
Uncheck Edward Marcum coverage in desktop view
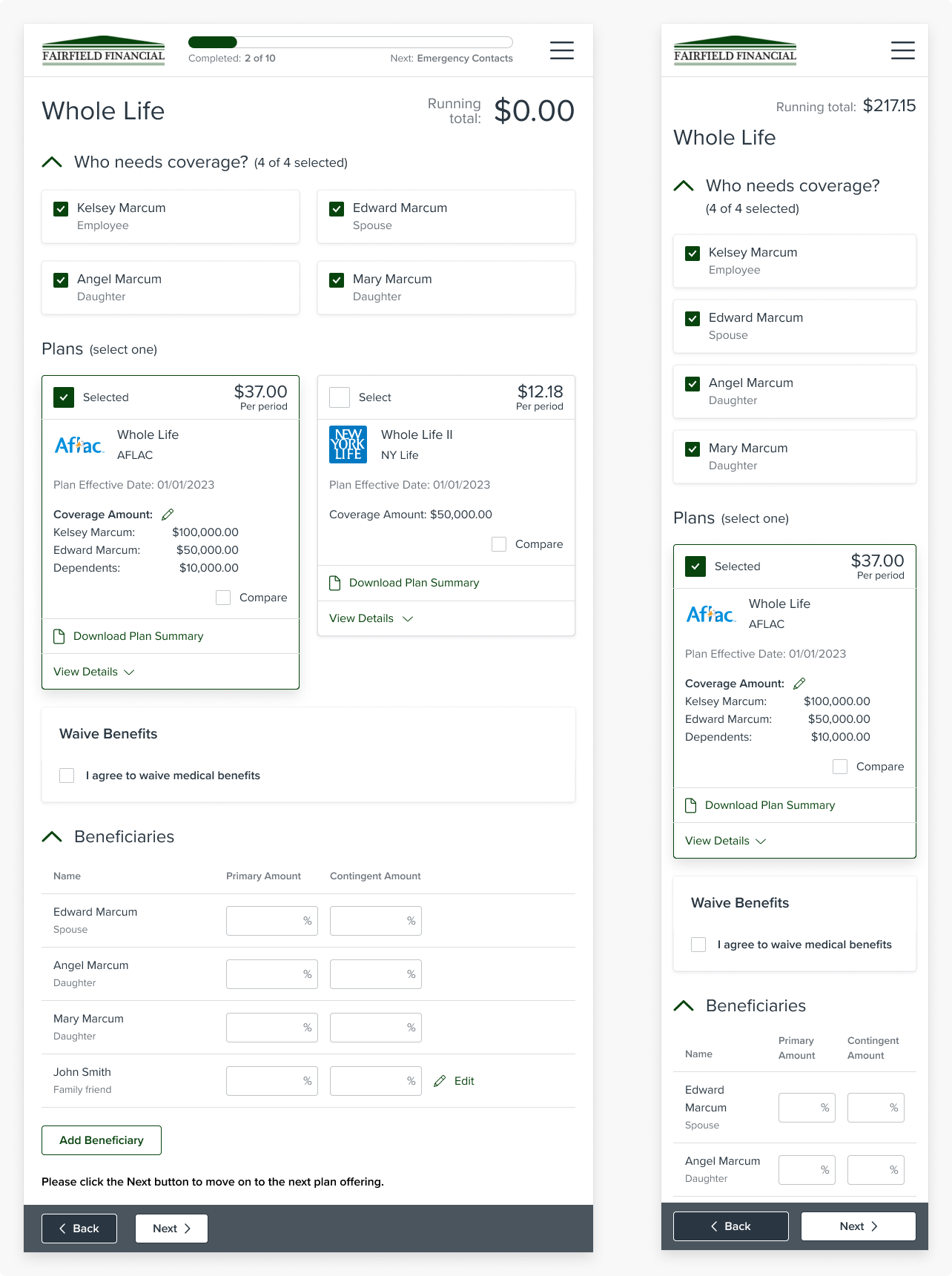[337, 209]
